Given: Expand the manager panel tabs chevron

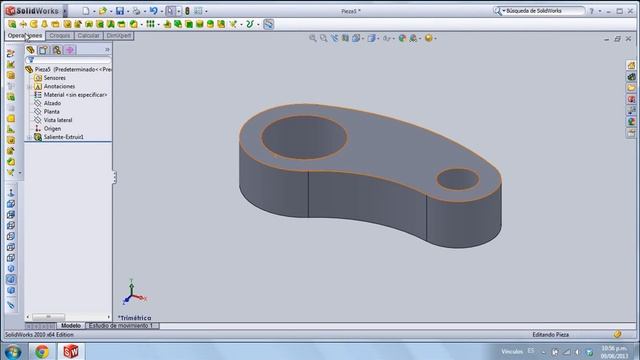Looking at the screenshot, I should tap(107, 50).
